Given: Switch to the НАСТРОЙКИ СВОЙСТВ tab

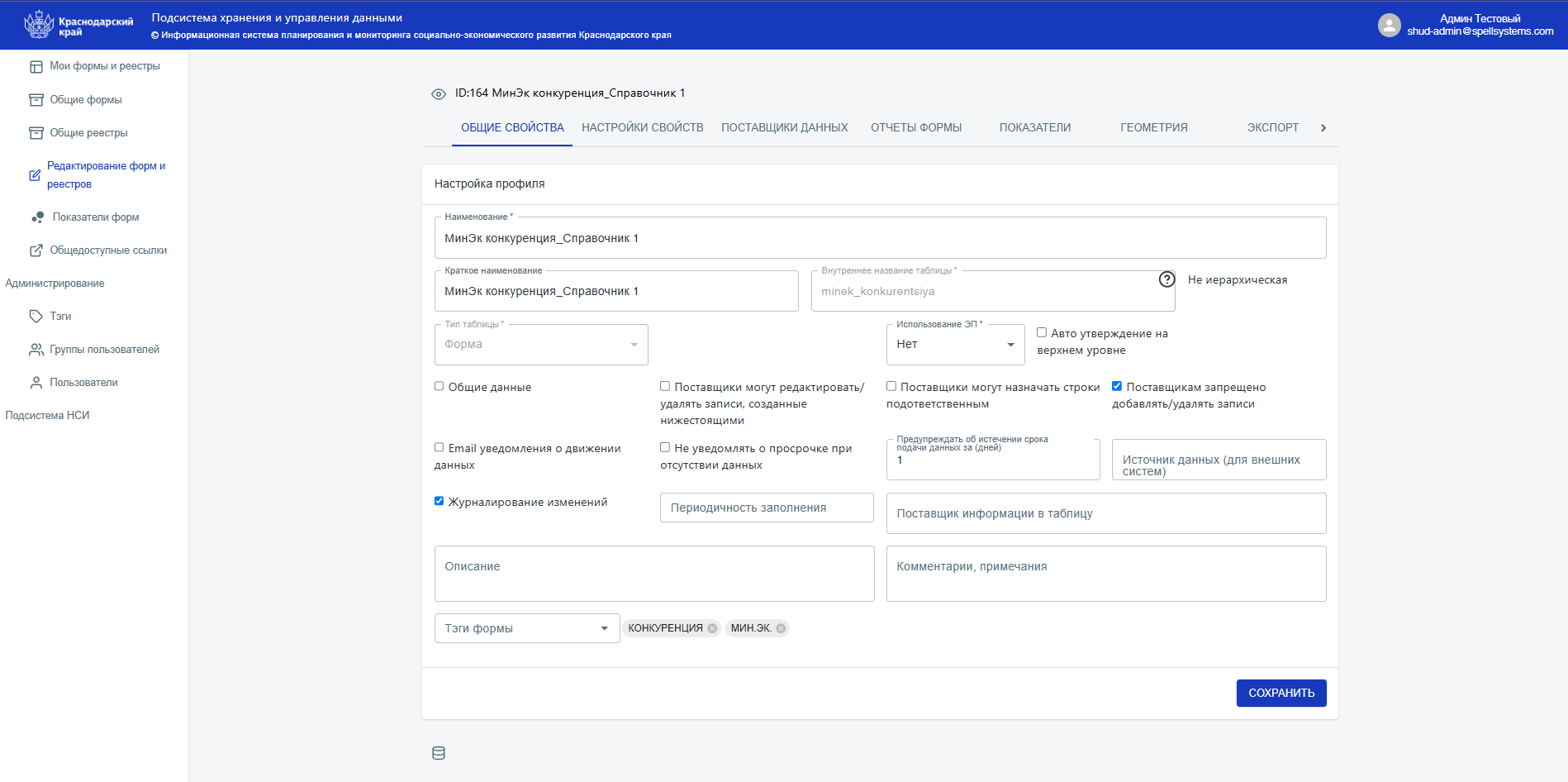Looking at the screenshot, I should (x=642, y=127).
